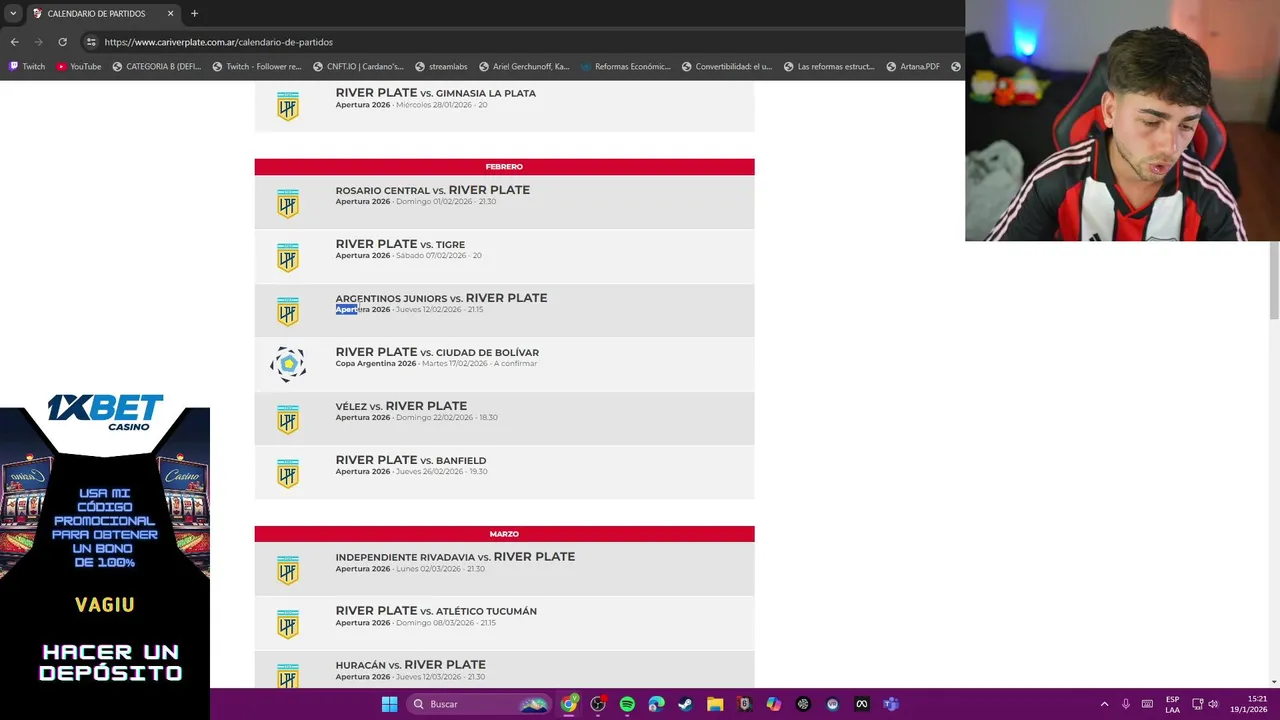Open Copilot from the taskbar
This screenshot has height=720, width=1280.
[773, 704]
